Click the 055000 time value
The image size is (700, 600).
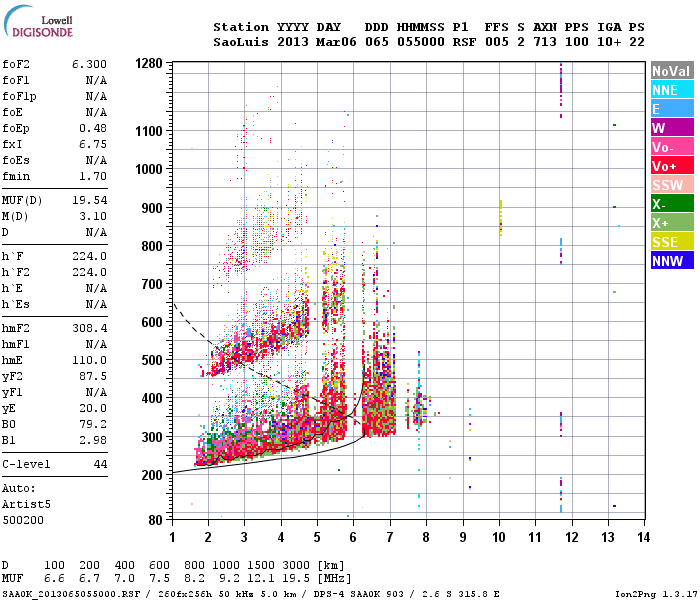pyautogui.click(x=421, y=42)
